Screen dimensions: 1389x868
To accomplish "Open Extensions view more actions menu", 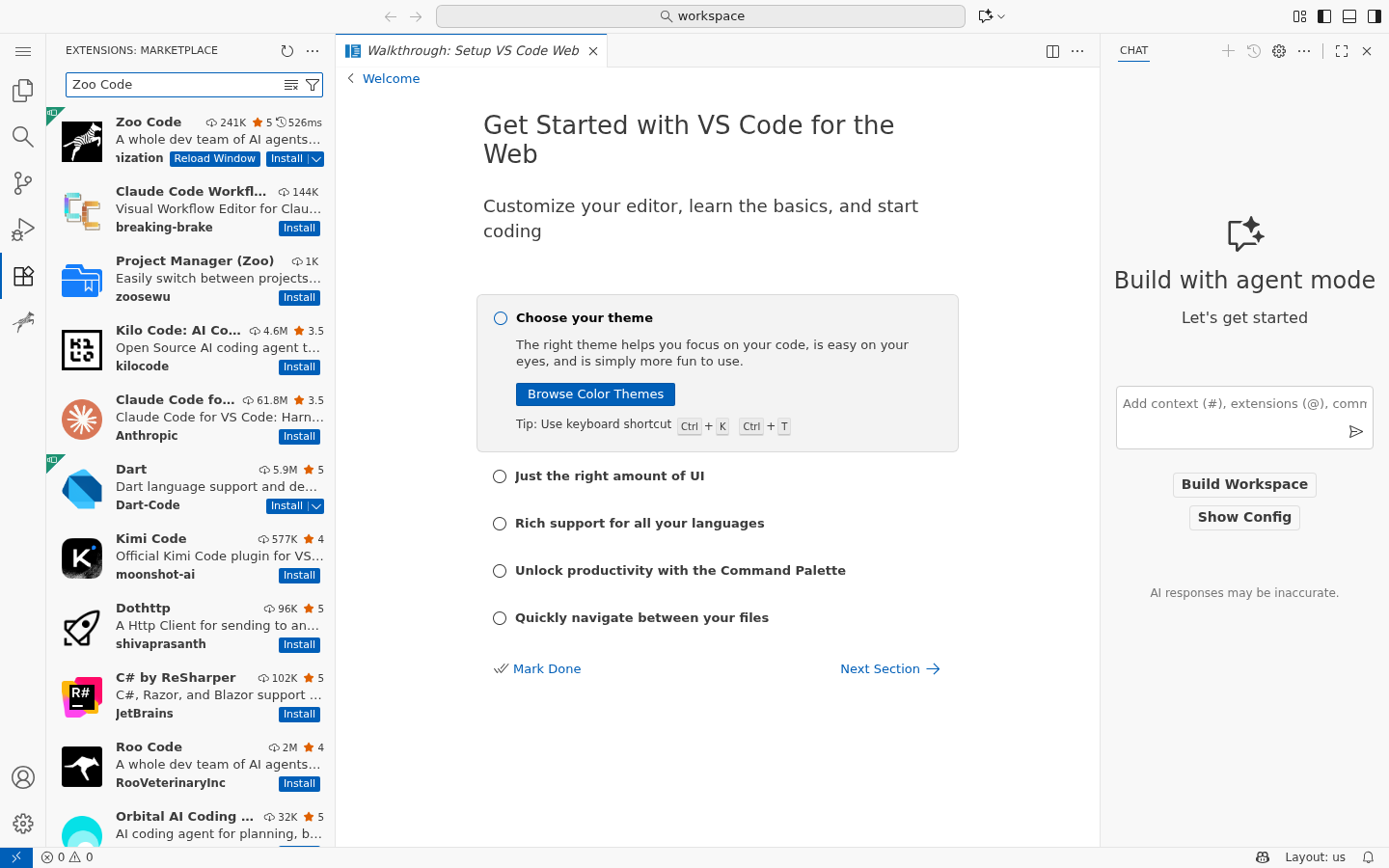I will click(x=313, y=51).
